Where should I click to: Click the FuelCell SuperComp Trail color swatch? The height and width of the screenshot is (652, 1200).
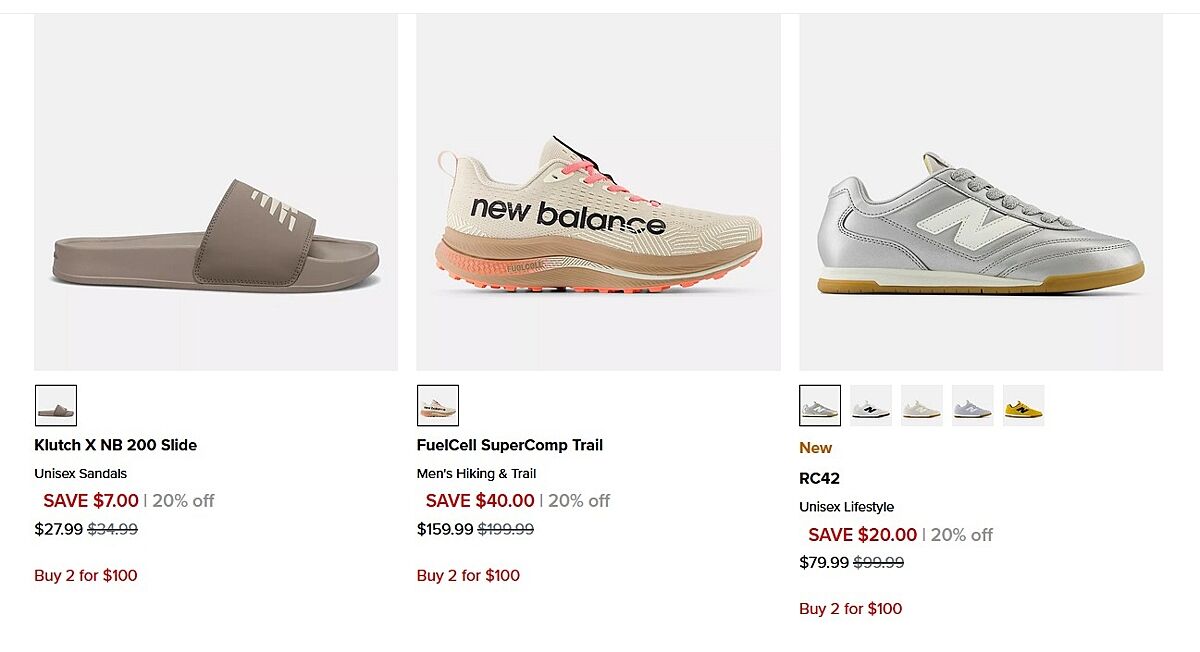(438, 406)
